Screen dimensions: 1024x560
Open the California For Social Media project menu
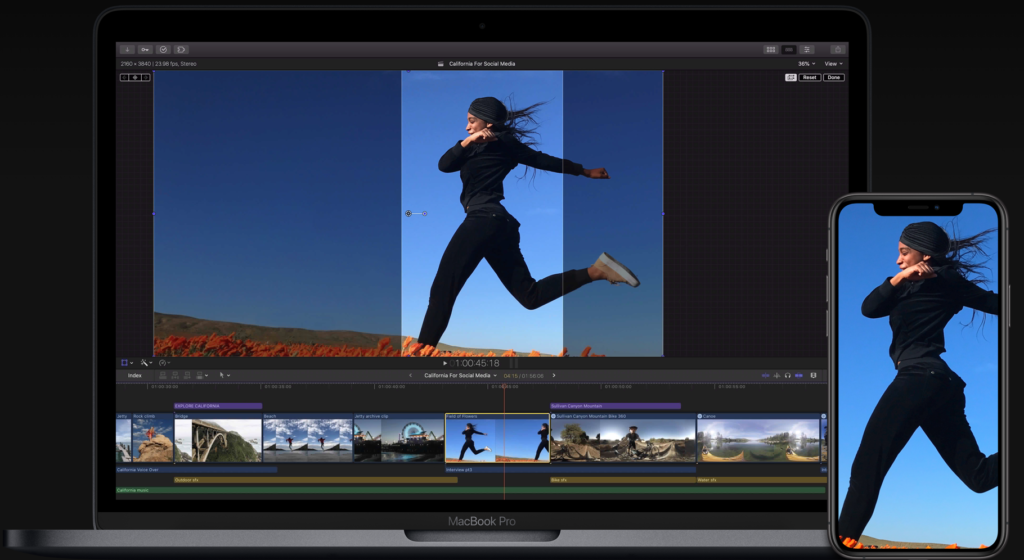click(x=460, y=375)
